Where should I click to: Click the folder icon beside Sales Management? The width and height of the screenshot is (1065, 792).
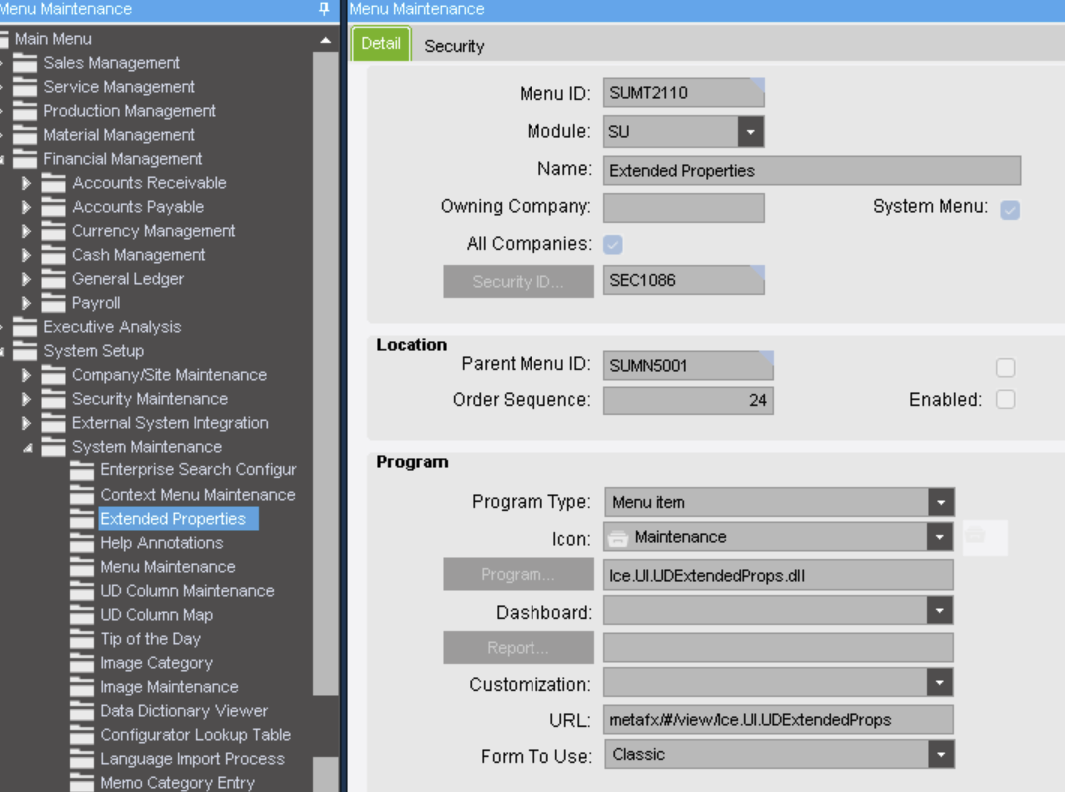pos(25,63)
